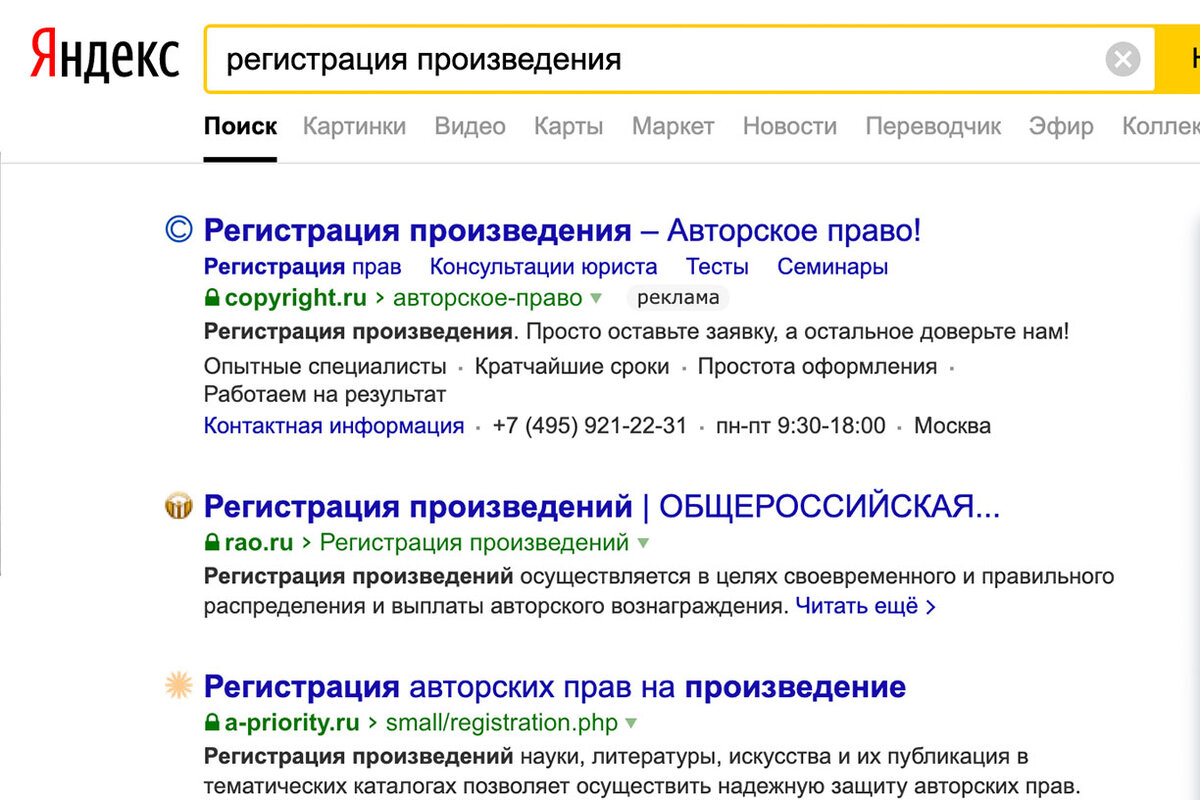Screen dimensions: 1200x800
Task: Open the Yandex homepage via the logo
Action: click(103, 57)
